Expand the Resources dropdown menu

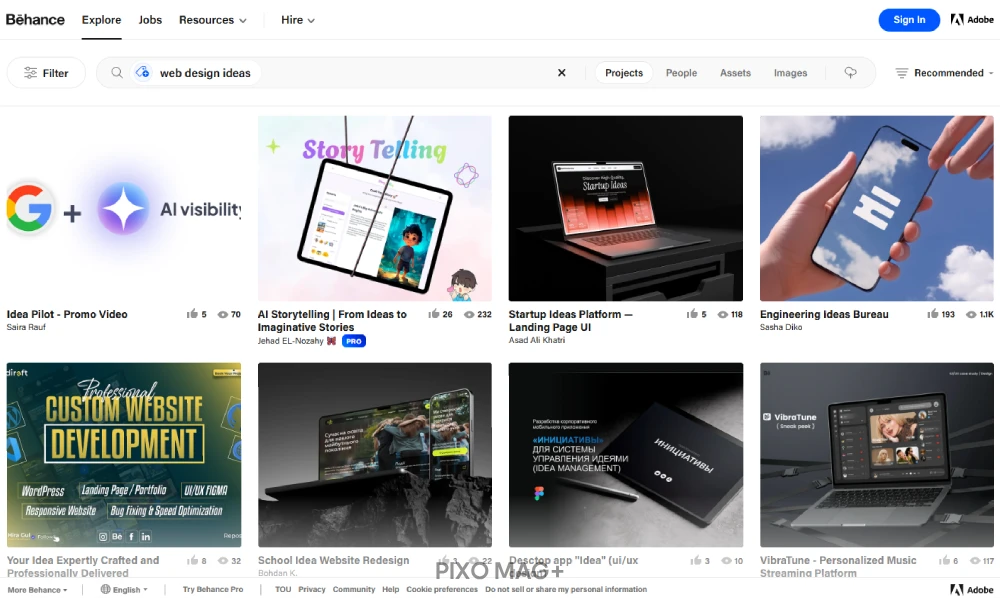(212, 20)
